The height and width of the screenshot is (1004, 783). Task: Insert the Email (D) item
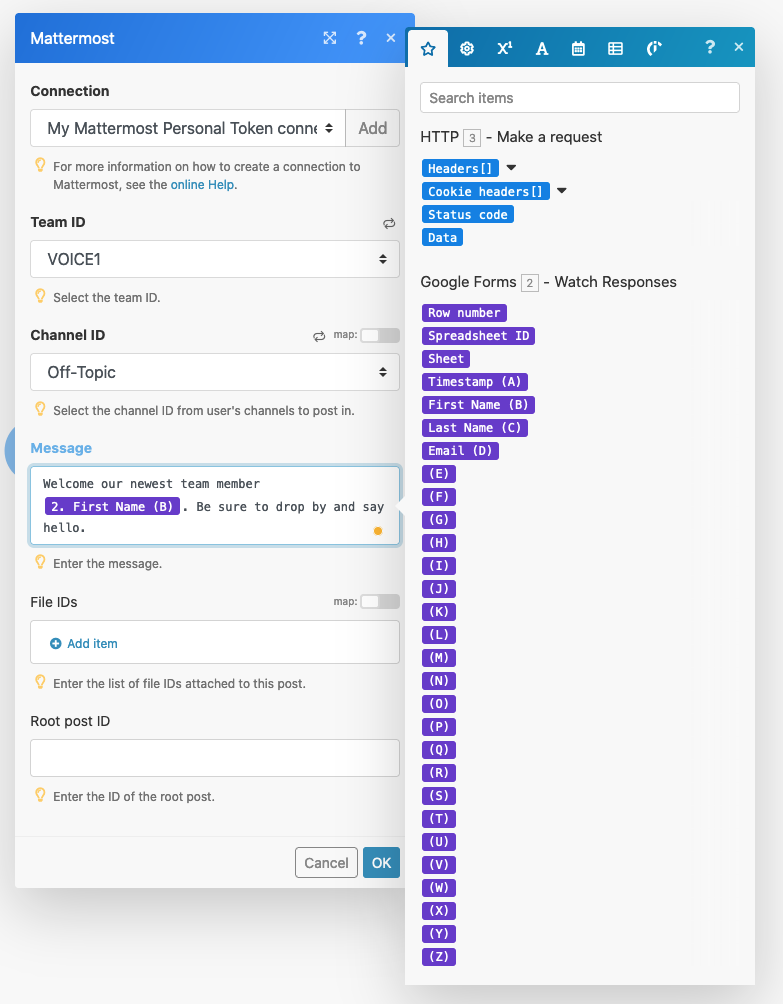(x=460, y=451)
